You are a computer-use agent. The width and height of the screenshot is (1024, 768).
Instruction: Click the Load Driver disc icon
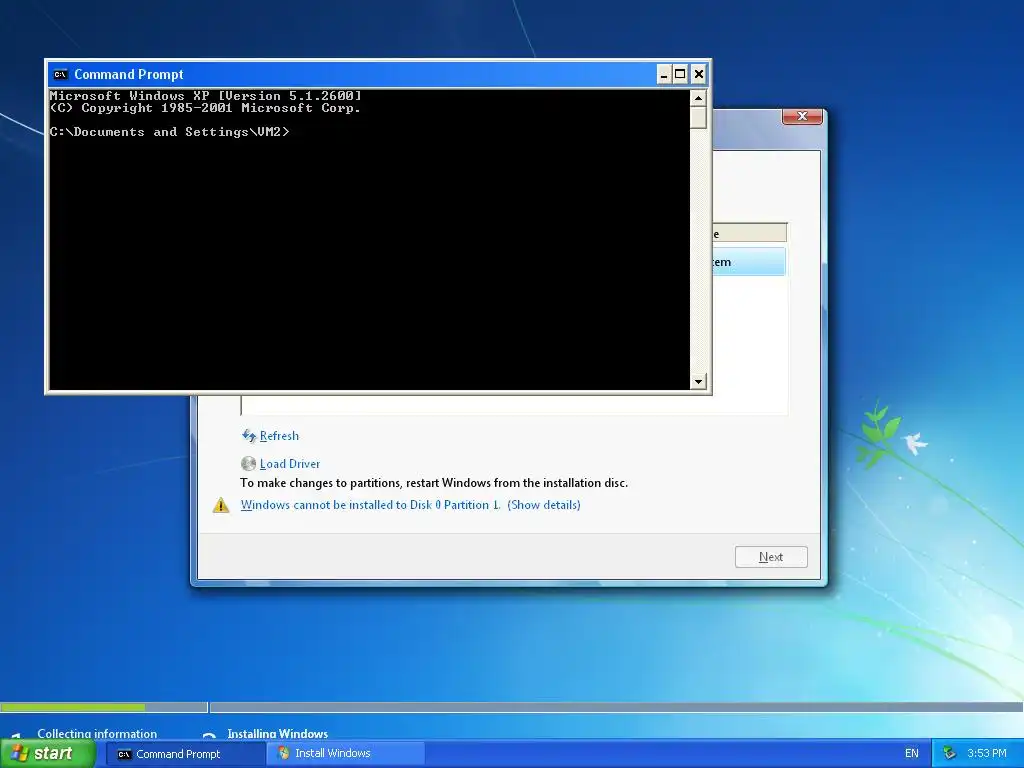248,464
